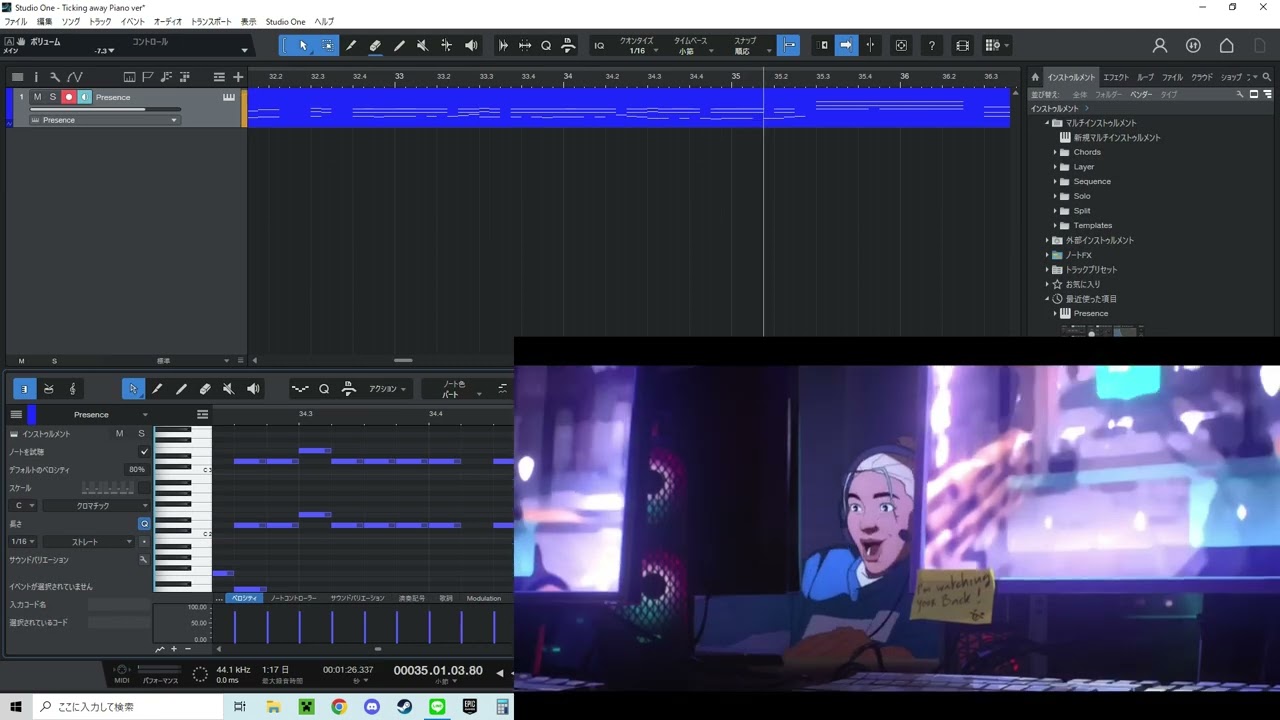1280x720 pixels.
Task: Expand the Chords folder
Action: (1054, 152)
